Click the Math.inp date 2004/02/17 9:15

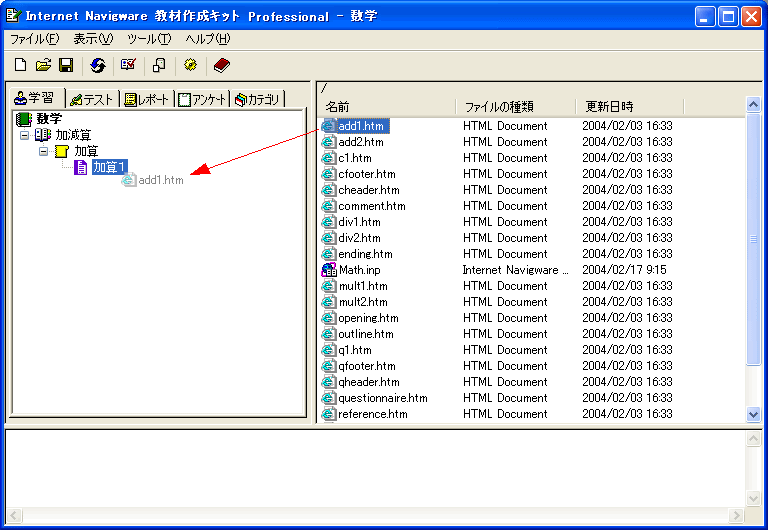point(624,270)
